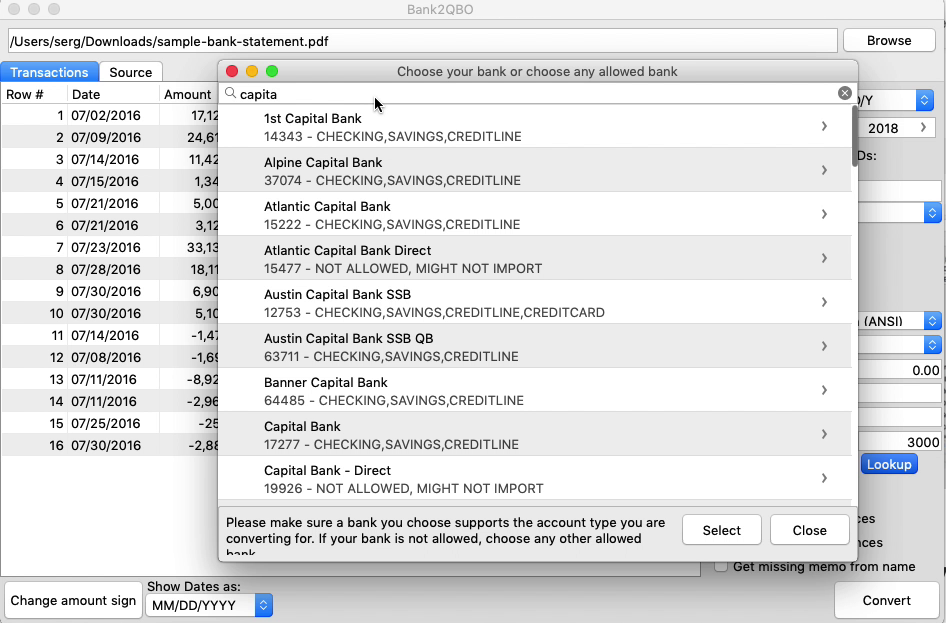946x623 pixels.
Task: Click the 15477 - NOT ALLOWED text line
Action: (403, 268)
